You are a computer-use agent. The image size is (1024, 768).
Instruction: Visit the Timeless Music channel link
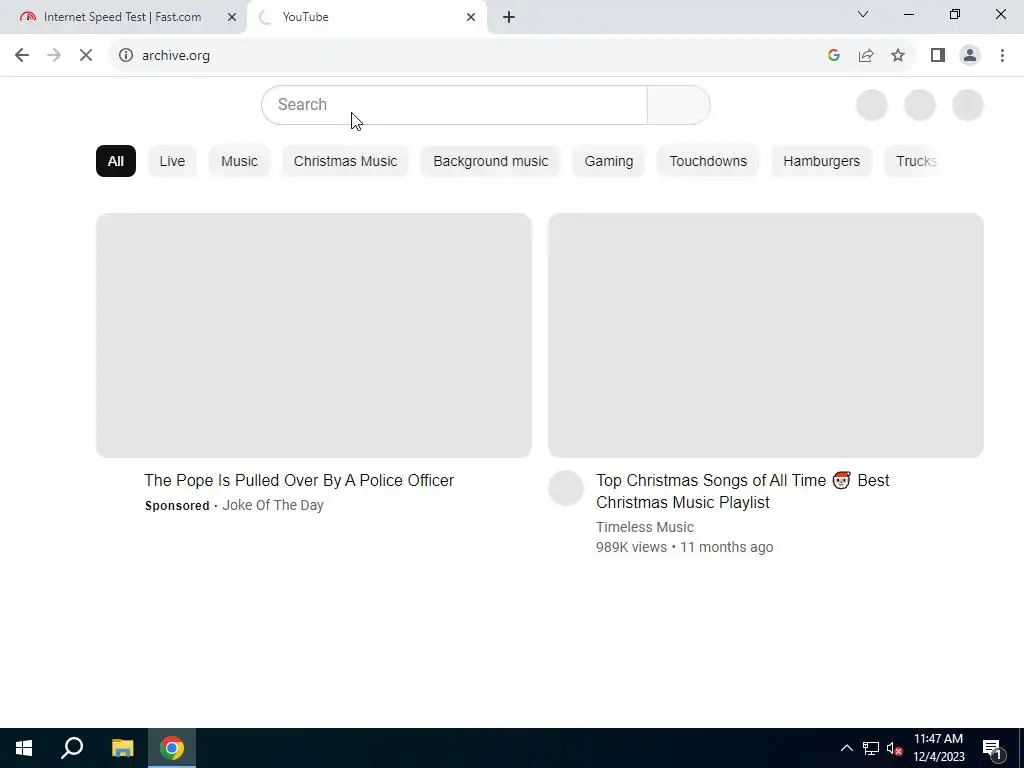(x=645, y=527)
